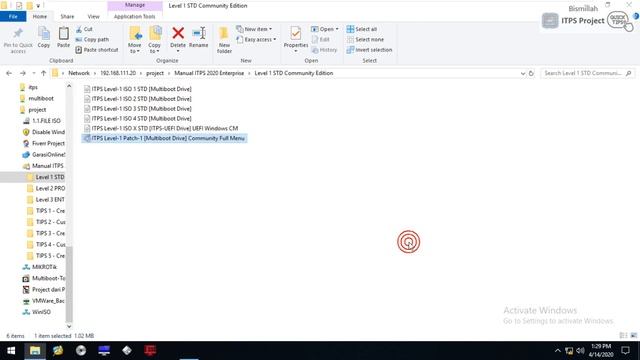Click 192.168.111.20 in the address breadcrumb
The height and width of the screenshot is (360, 640).
click(118, 73)
